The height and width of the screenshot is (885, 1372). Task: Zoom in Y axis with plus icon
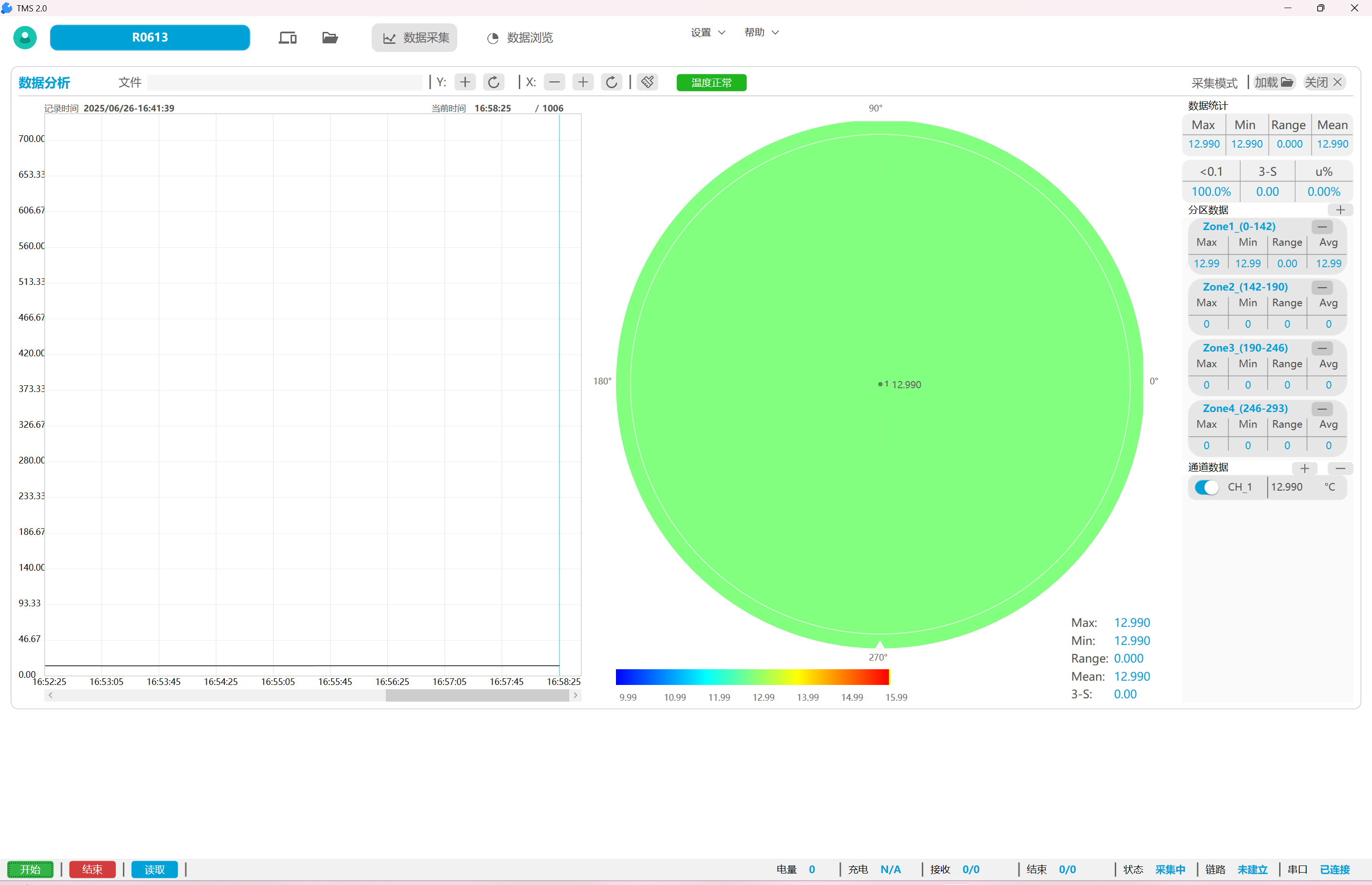[465, 82]
